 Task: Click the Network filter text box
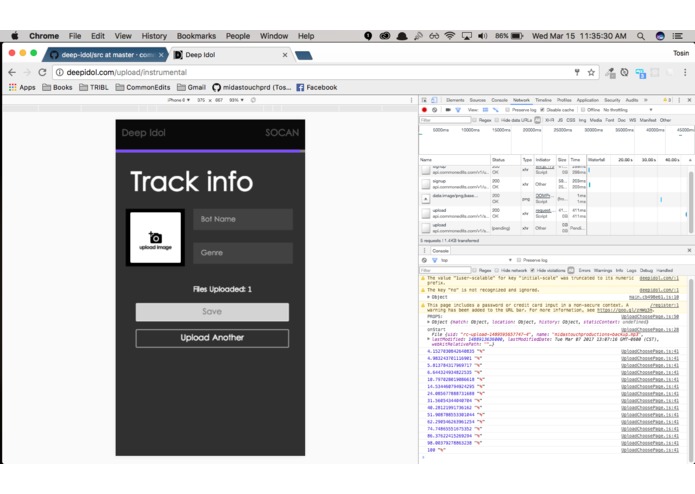445,120
